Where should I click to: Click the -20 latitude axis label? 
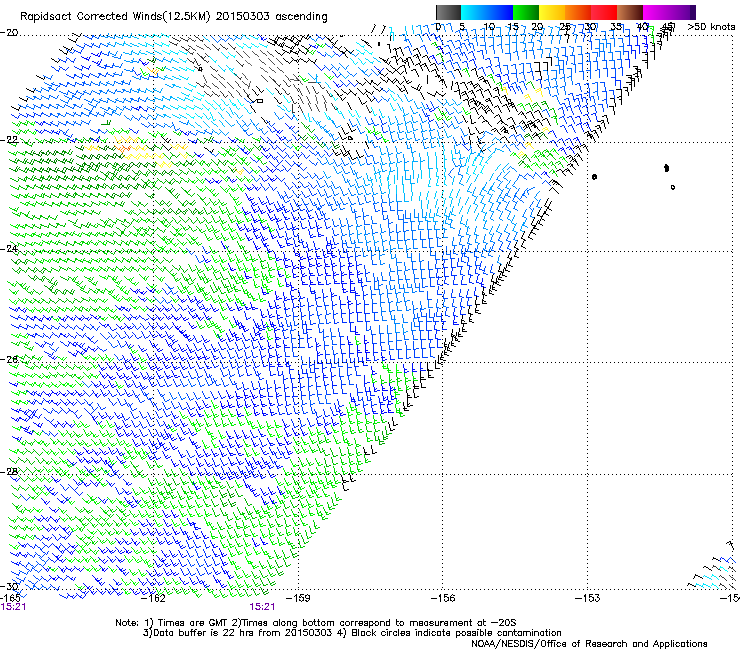9,32
